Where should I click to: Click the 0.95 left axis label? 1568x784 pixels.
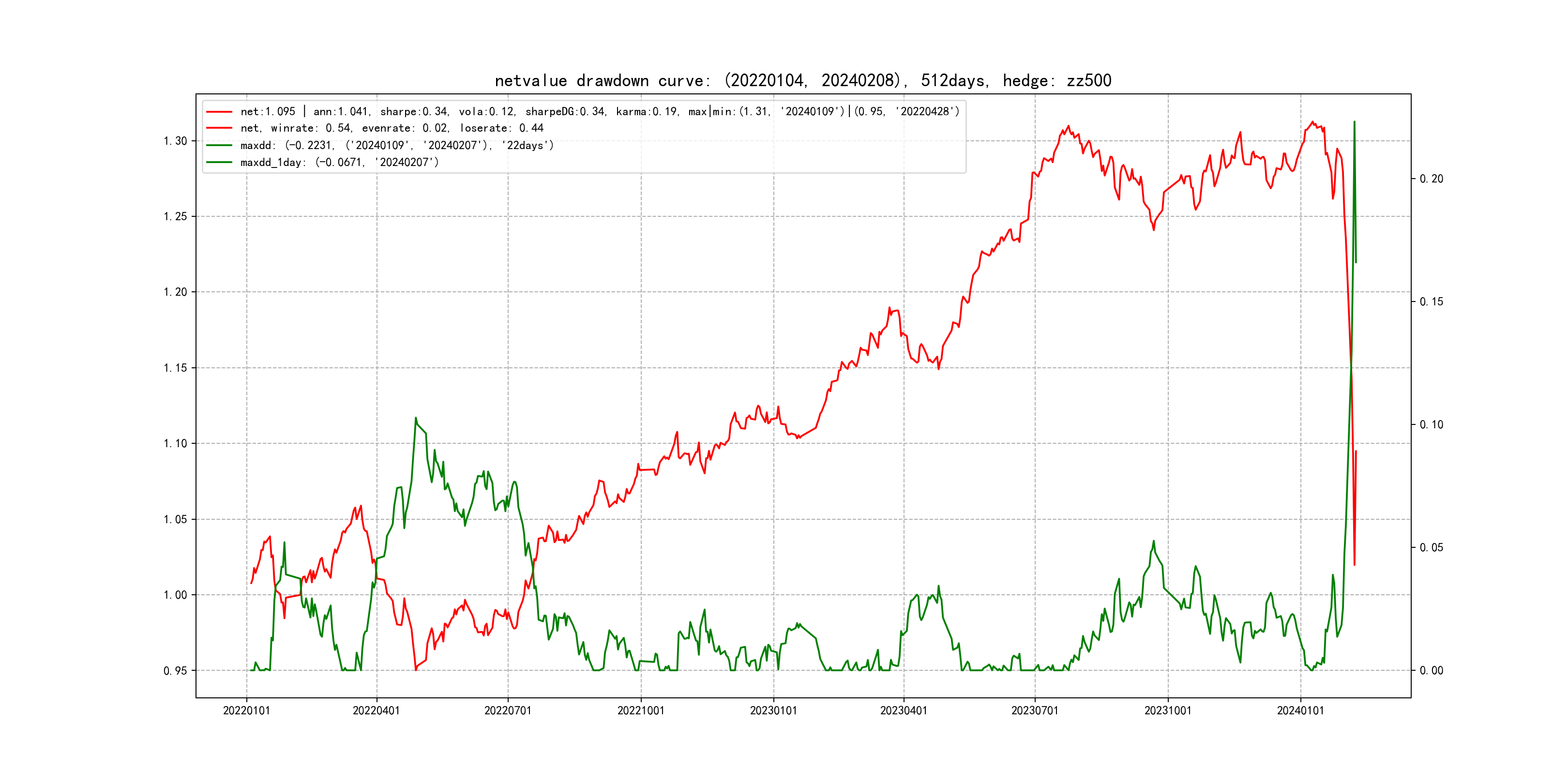(175, 671)
